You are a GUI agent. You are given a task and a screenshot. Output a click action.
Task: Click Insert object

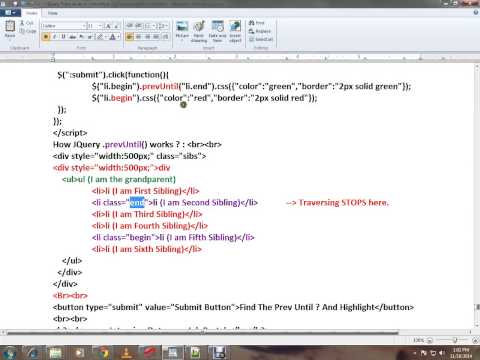(x=235, y=30)
